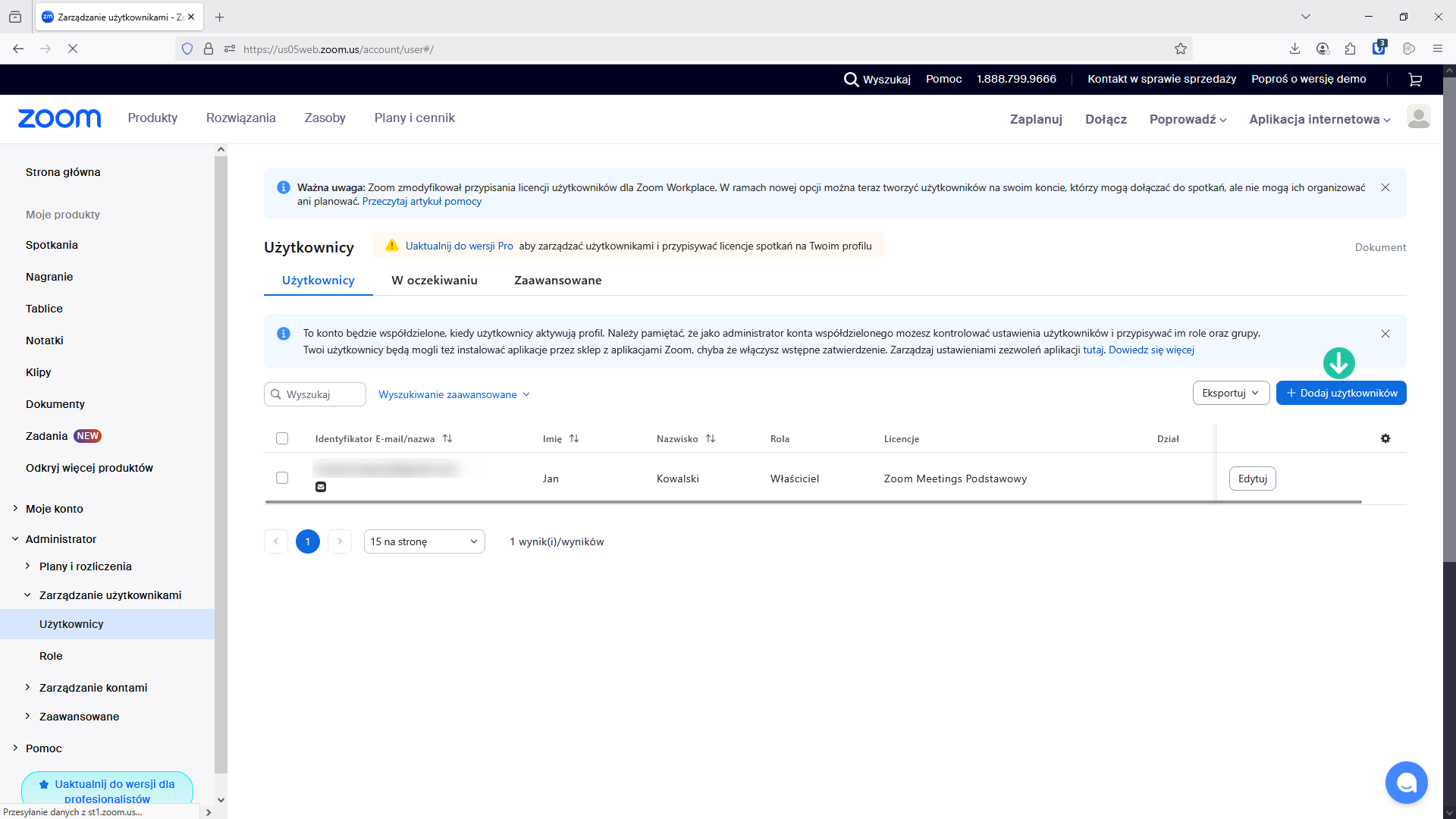Open the Poprowadź dropdown menu
Image resolution: width=1456 pixels, height=819 pixels.
(1188, 119)
